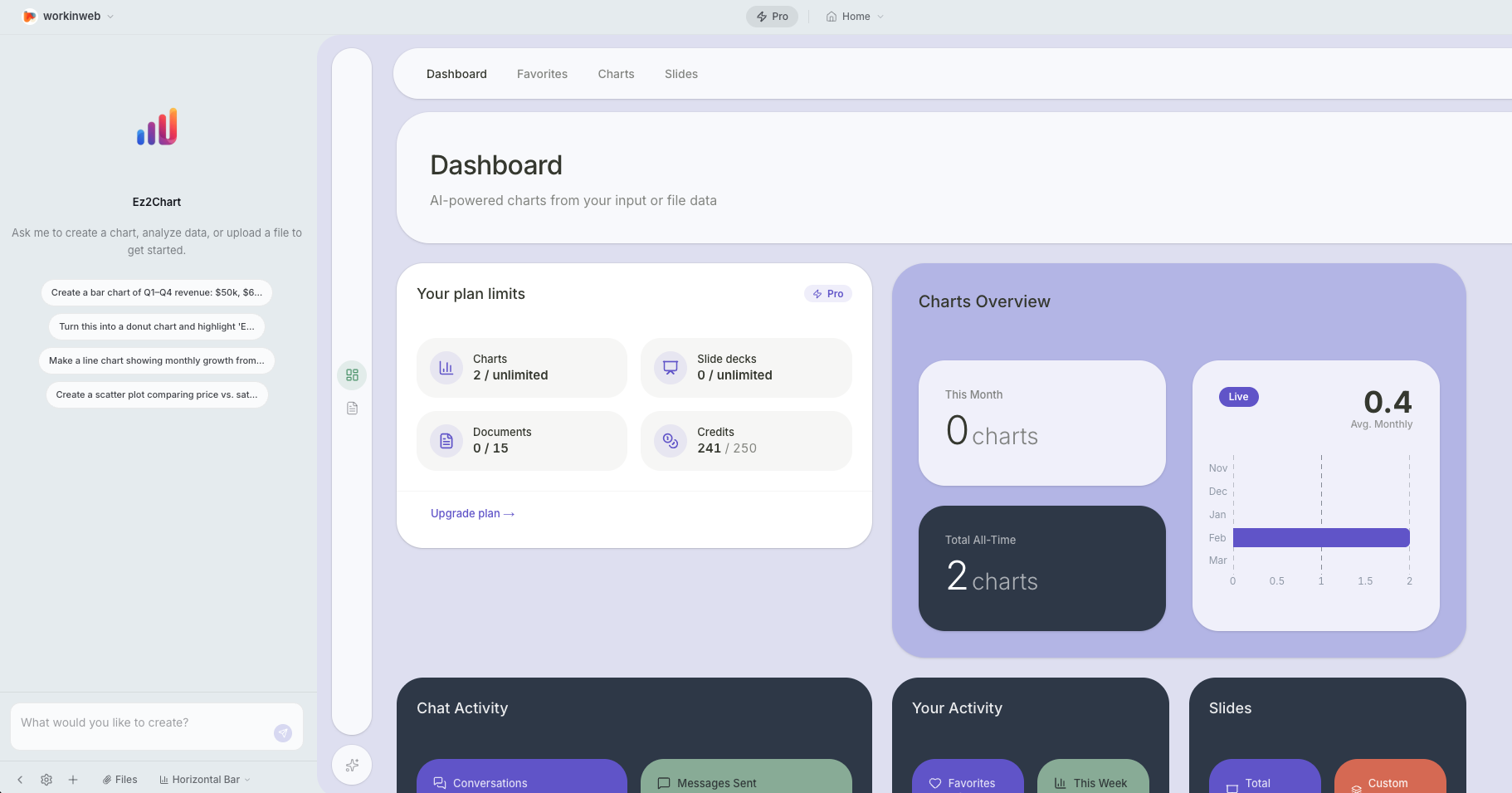
Task: Click the back chevron in the sidebar footer
Action: (18, 779)
